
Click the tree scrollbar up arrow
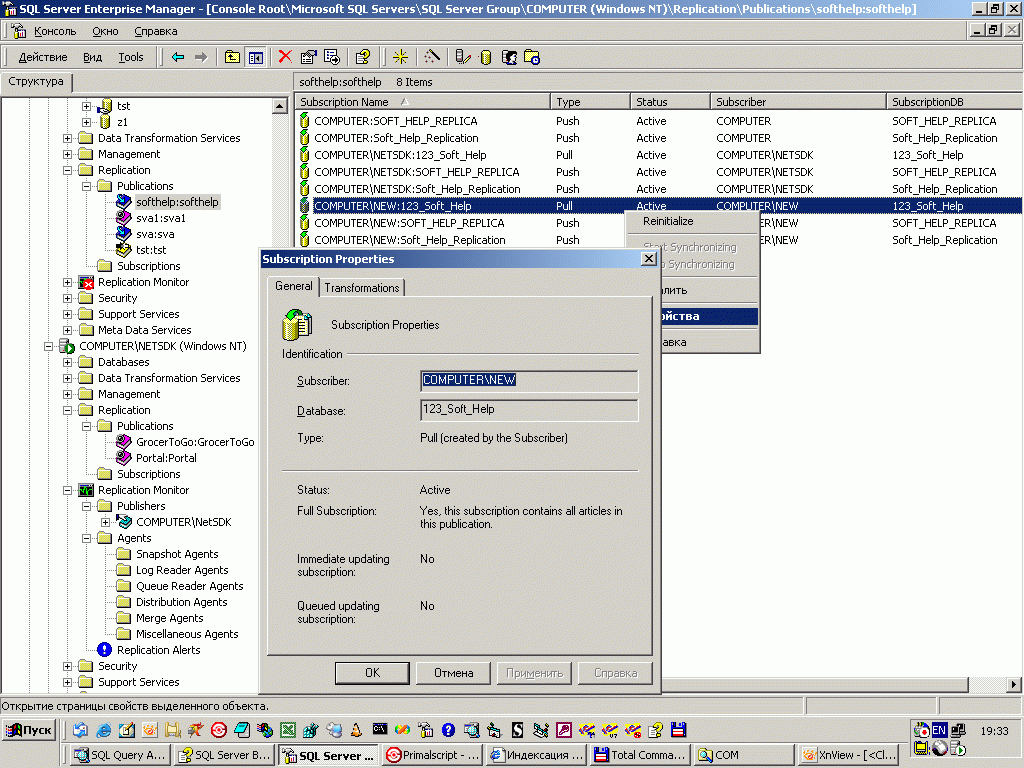coord(280,106)
